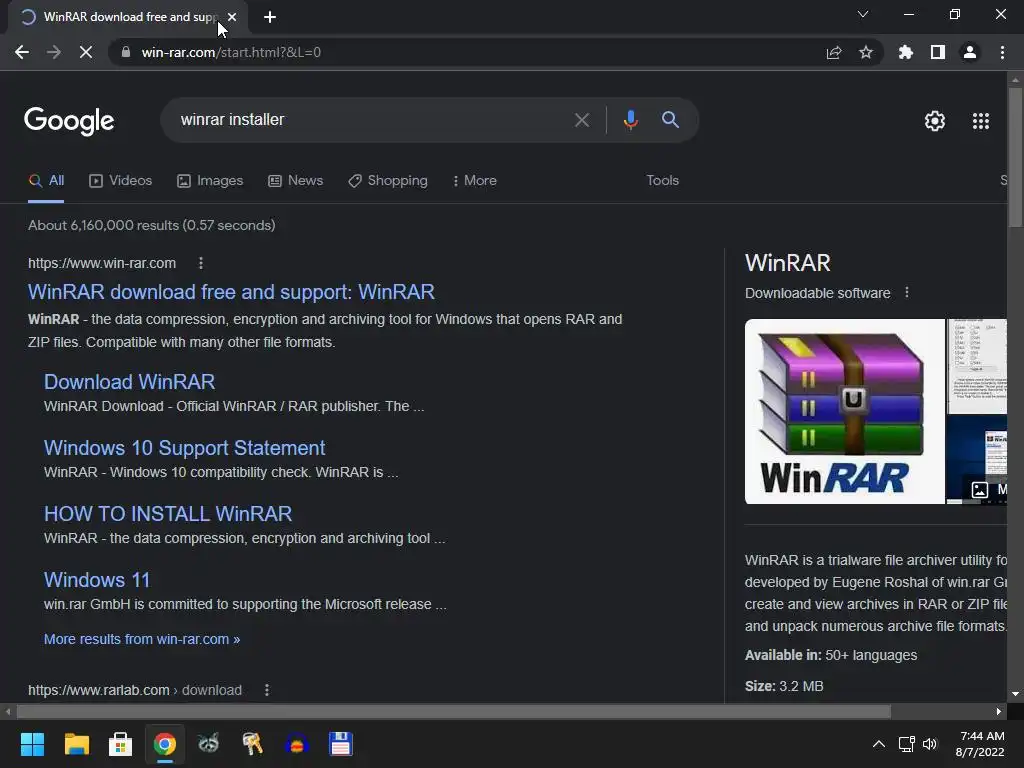The width and height of the screenshot is (1024, 768).
Task: Open the Chrome profile avatar
Action: pyautogui.click(x=970, y=52)
